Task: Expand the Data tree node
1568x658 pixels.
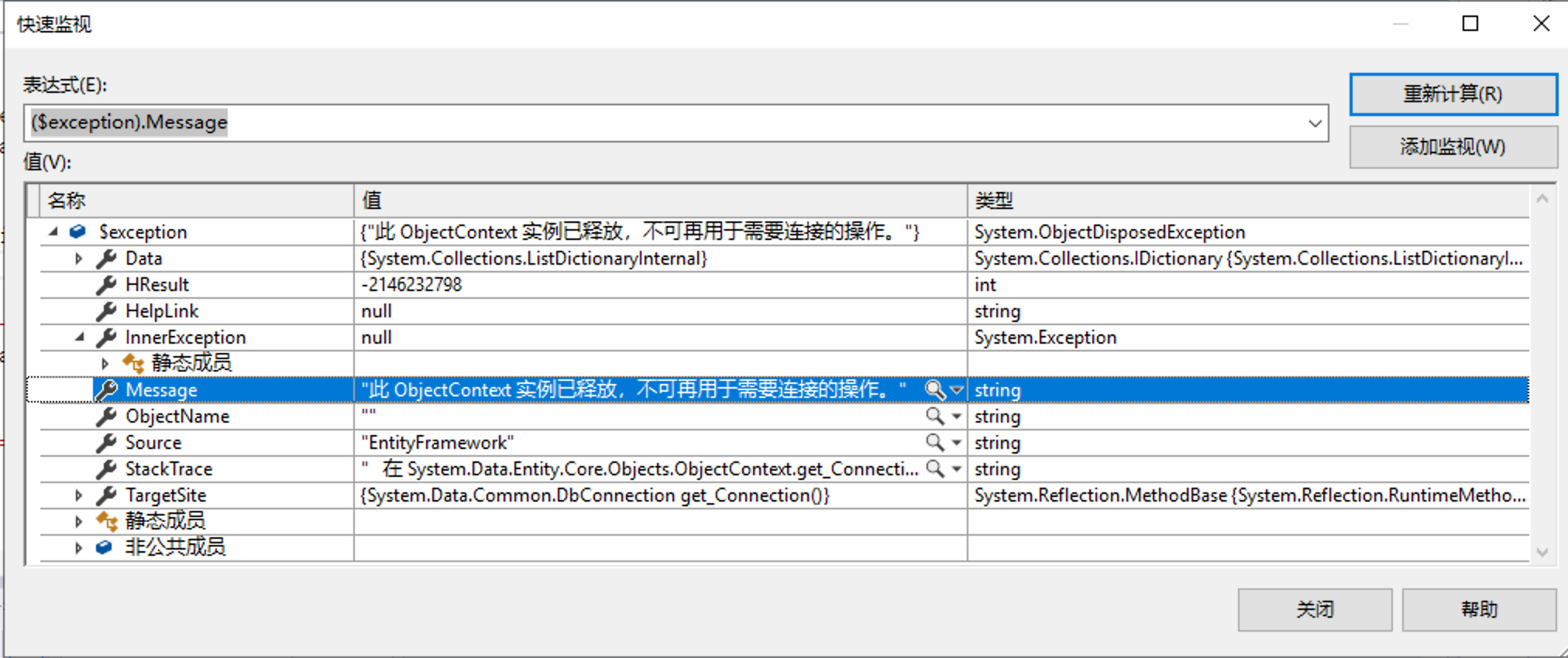Action: (80, 258)
